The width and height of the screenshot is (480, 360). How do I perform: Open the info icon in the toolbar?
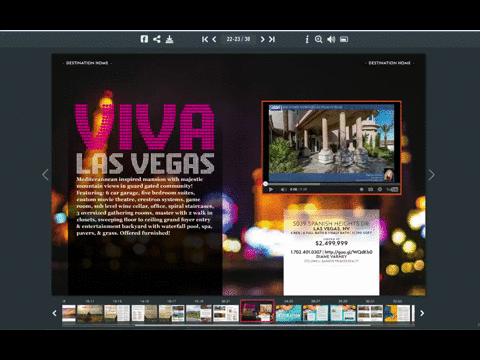[x=307, y=39]
